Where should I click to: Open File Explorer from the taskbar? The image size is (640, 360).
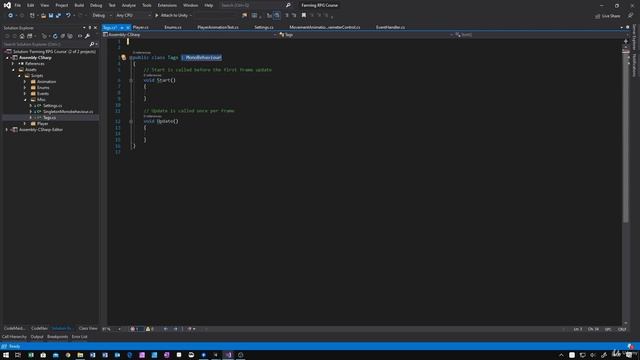tap(80, 355)
